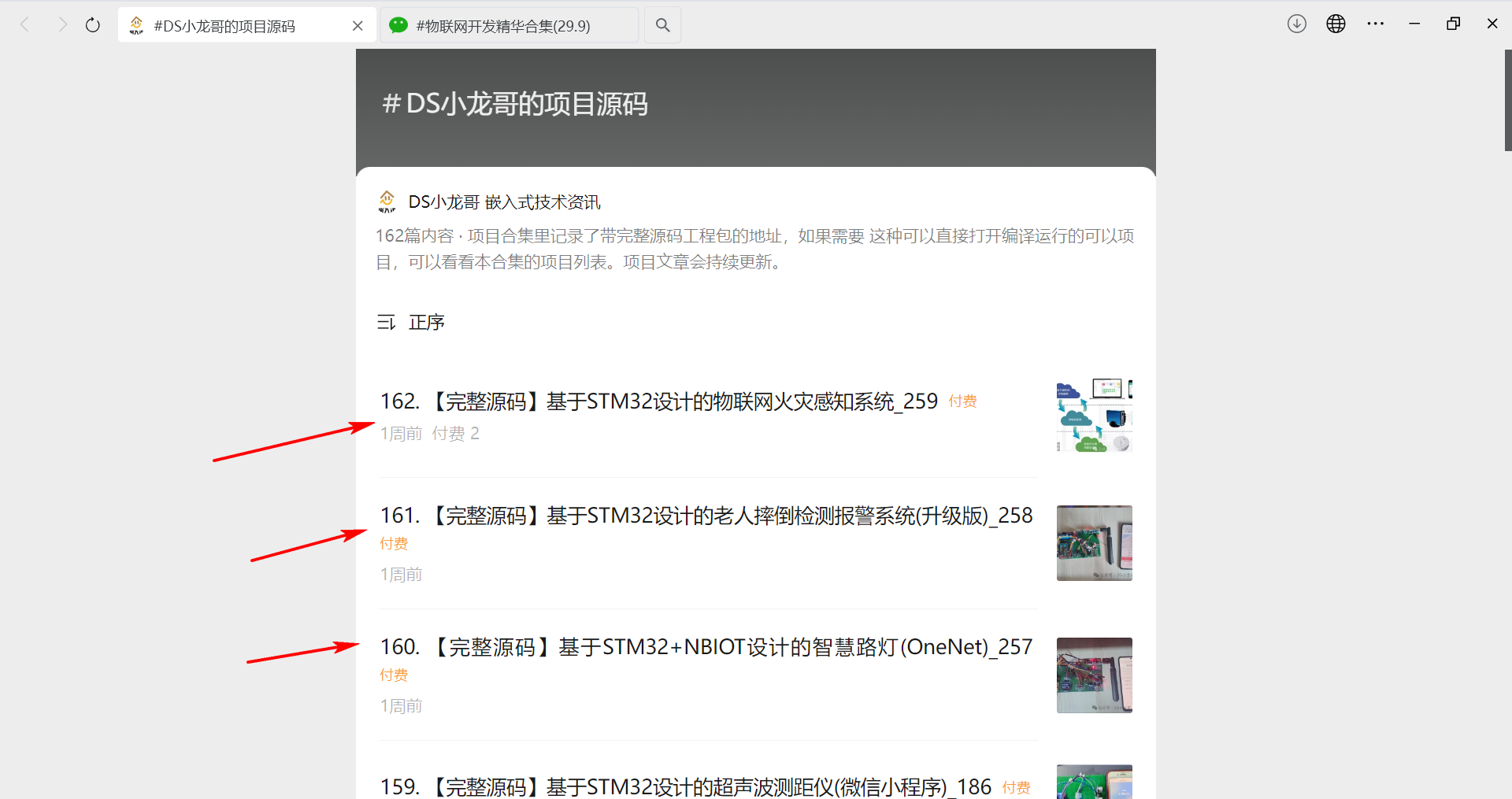
Task: Click the globe icon in the title bar
Action: point(1336,24)
